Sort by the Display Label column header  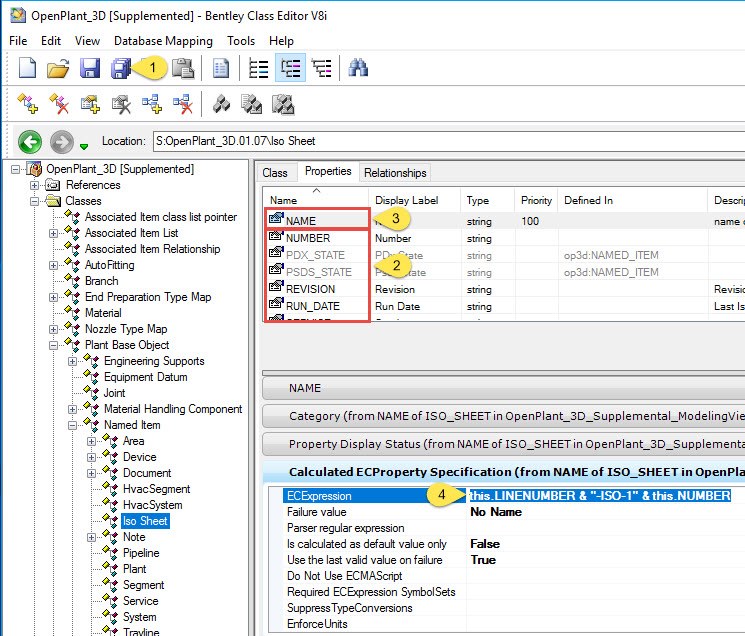tap(414, 200)
